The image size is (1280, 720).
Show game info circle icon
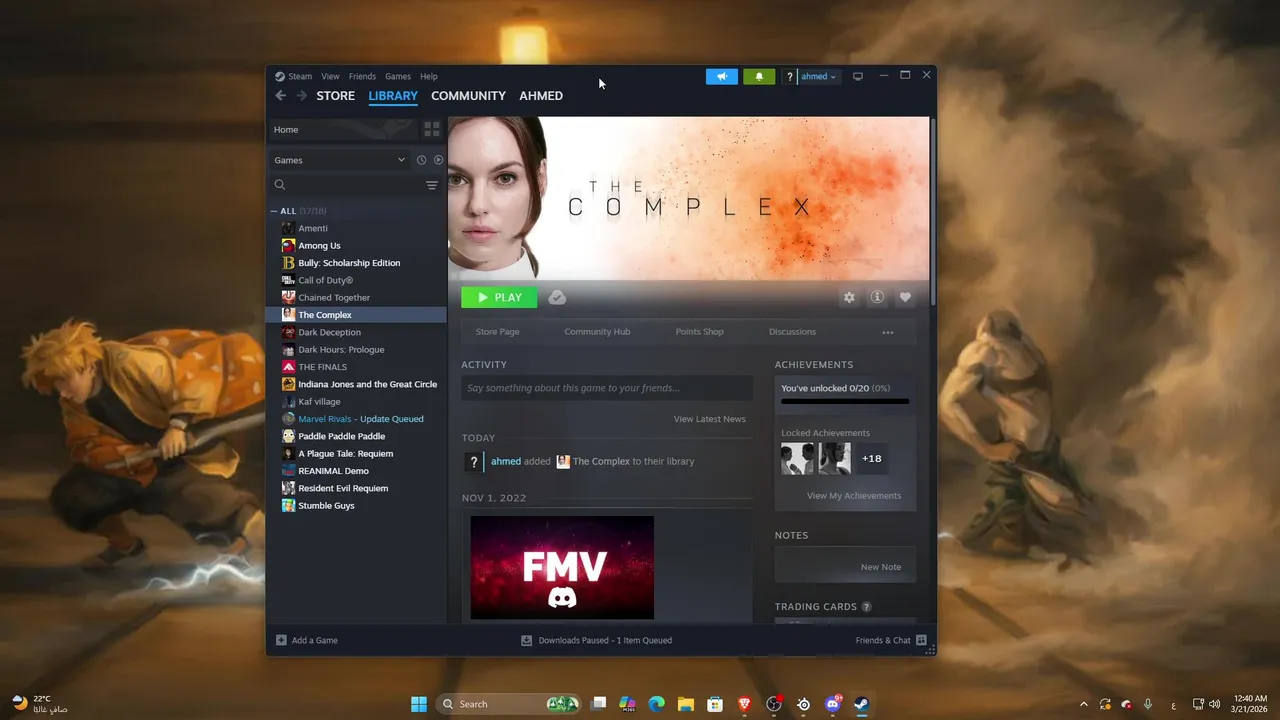tap(877, 297)
